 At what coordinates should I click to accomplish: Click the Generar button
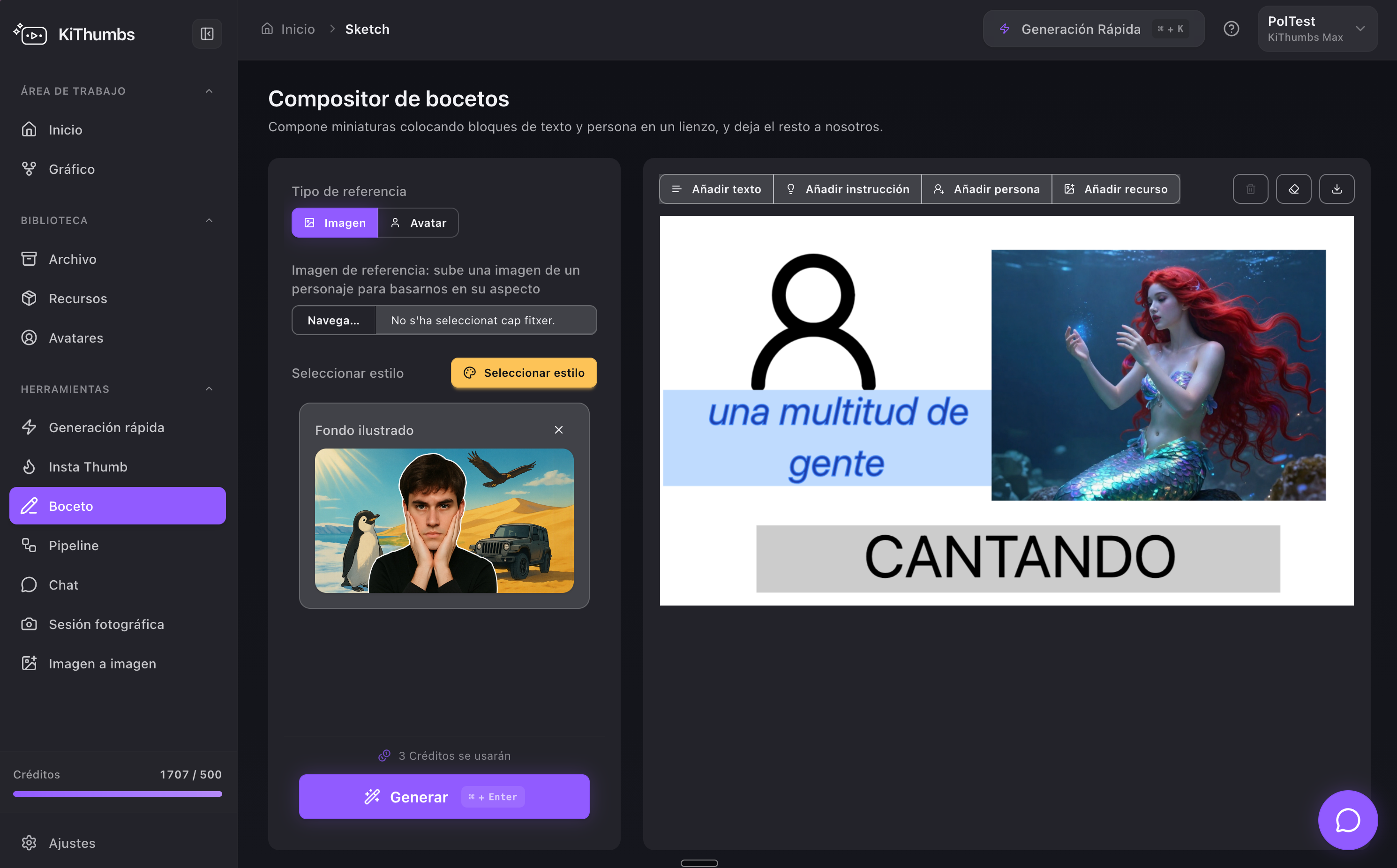point(444,796)
